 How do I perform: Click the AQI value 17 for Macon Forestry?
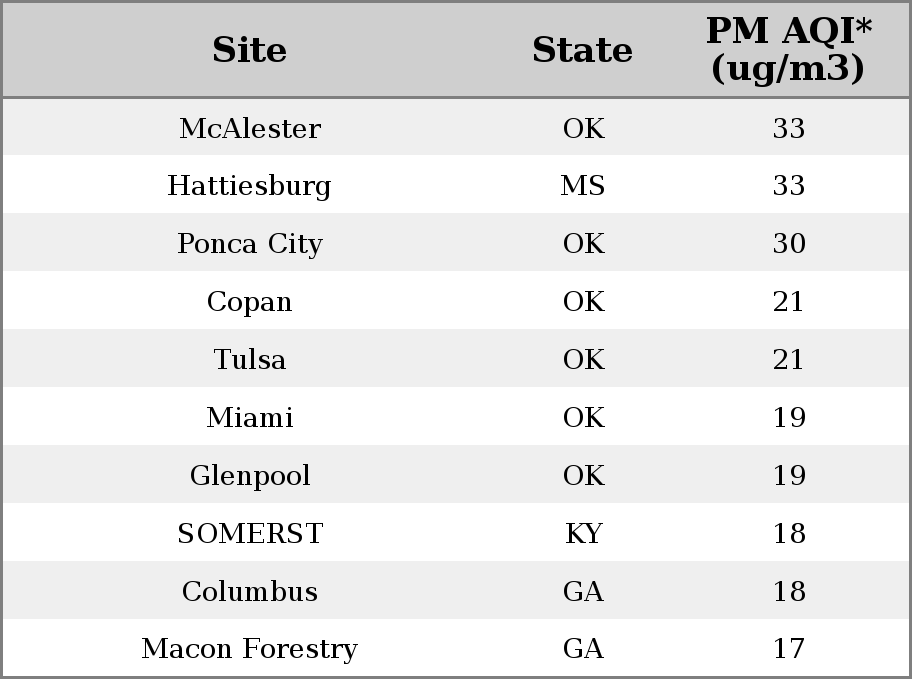click(x=789, y=649)
